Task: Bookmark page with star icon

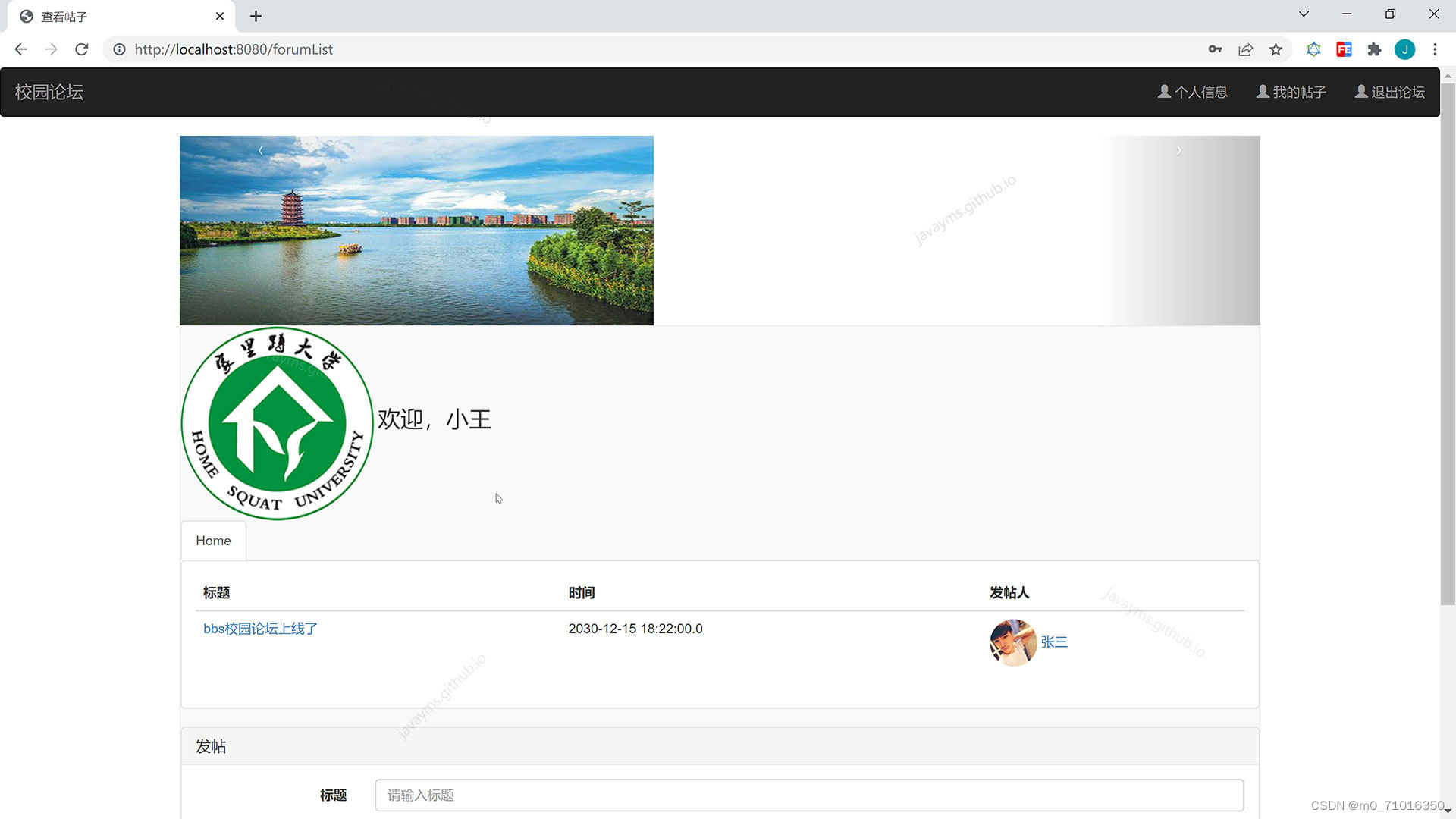Action: 1276,49
